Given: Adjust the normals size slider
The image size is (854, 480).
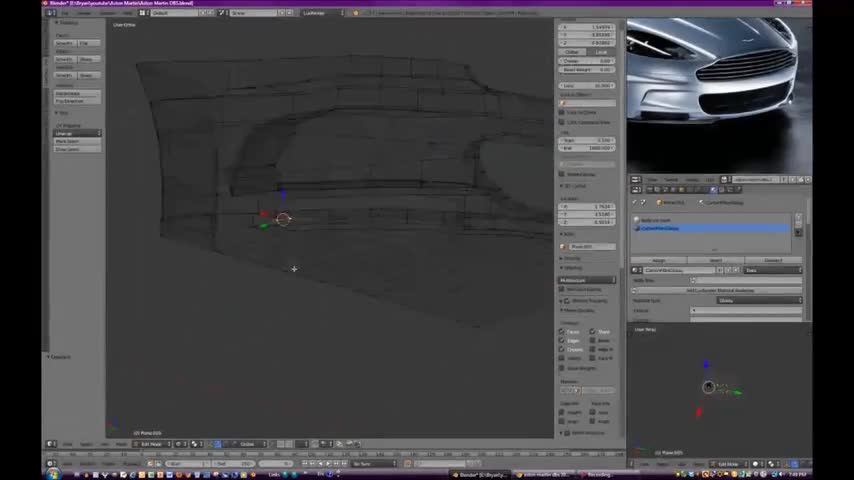Looking at the screenshot, I should [599, 390].
